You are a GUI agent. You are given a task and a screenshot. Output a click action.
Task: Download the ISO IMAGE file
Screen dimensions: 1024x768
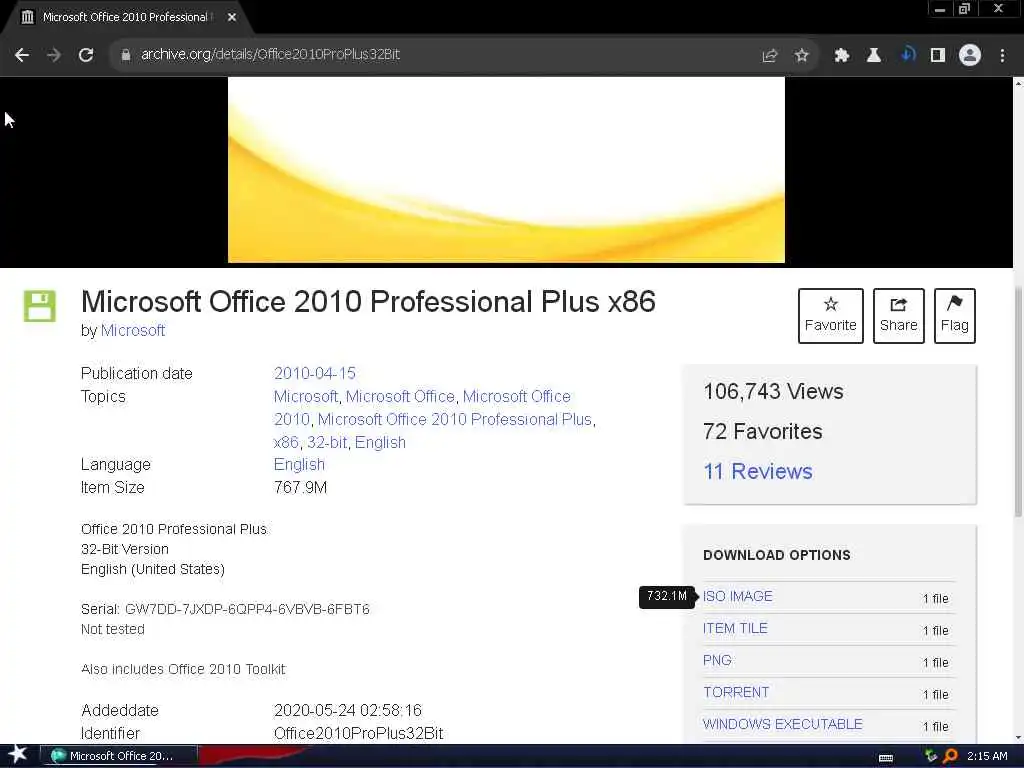point(737,596)
